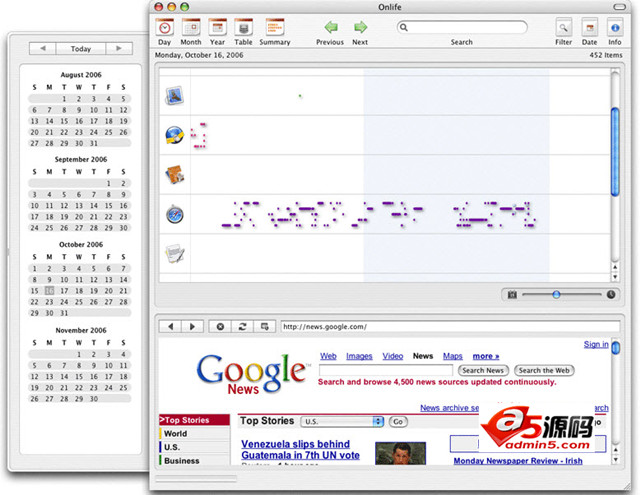Open the Web link on Google News
640x495 pixels.
coord(328,356)
